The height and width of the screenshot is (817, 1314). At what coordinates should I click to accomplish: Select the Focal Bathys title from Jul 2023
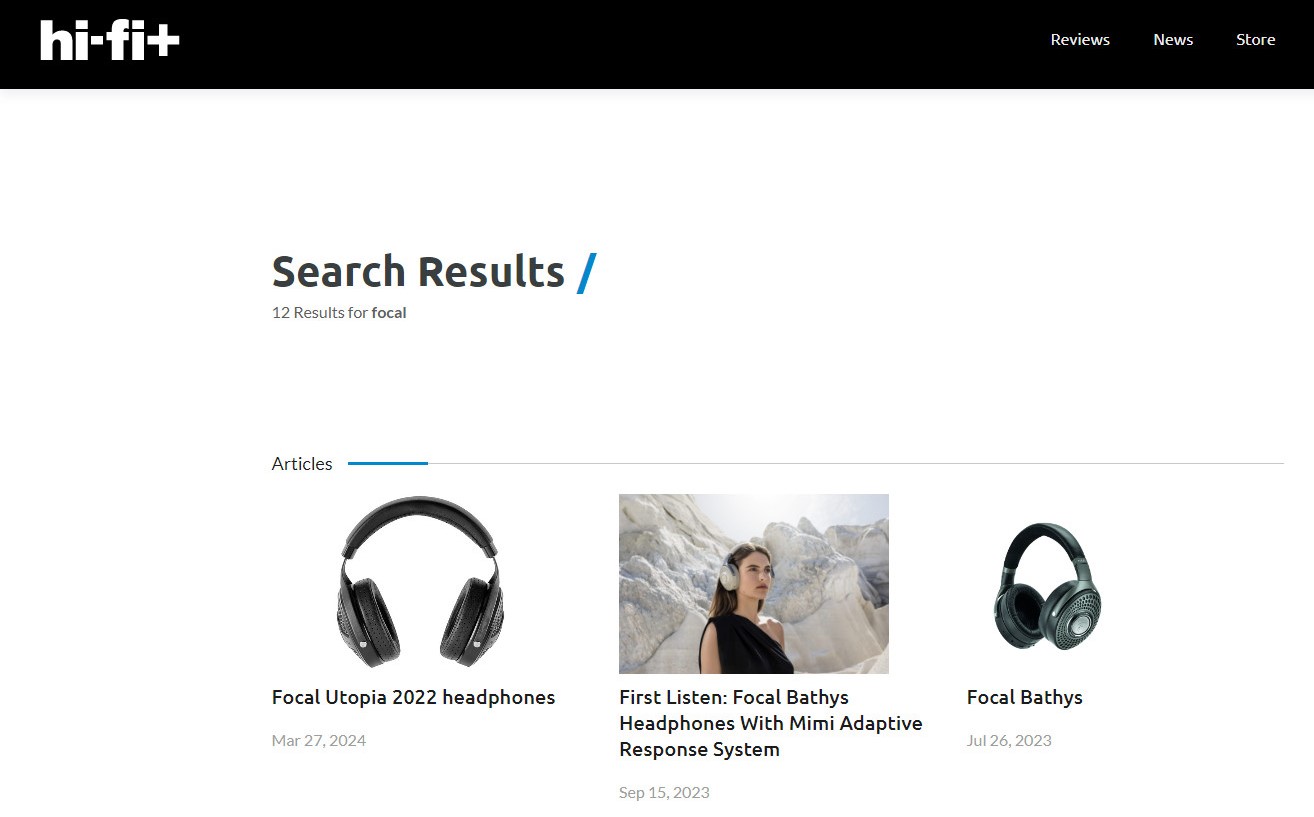pyautogui.click(x=1025, y=697)
